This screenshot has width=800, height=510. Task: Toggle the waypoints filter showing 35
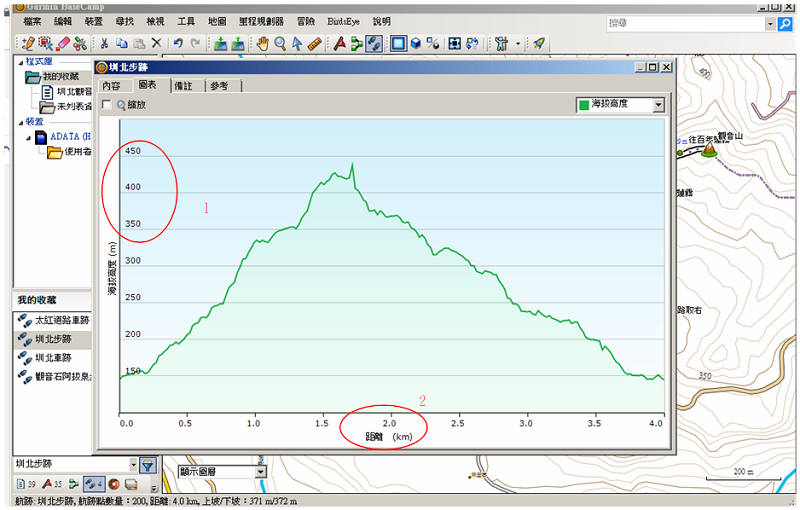coord(52,483)
